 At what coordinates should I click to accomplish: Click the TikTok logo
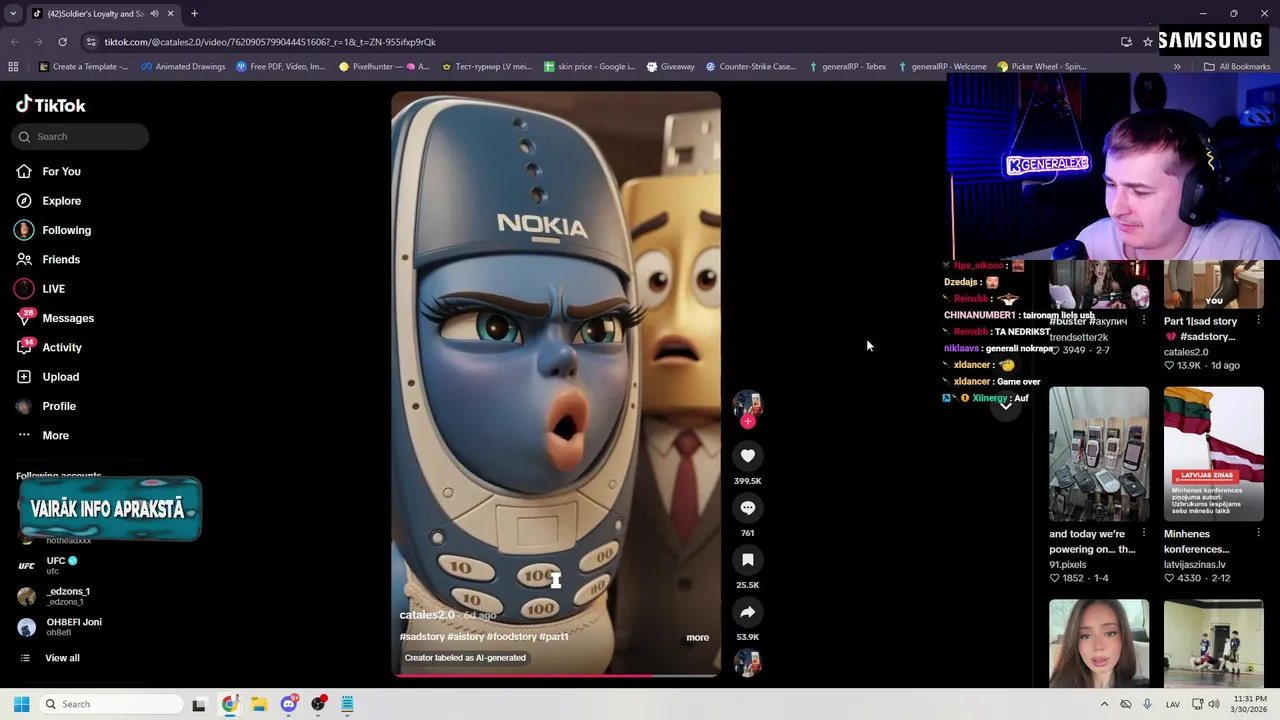(51, 105)
